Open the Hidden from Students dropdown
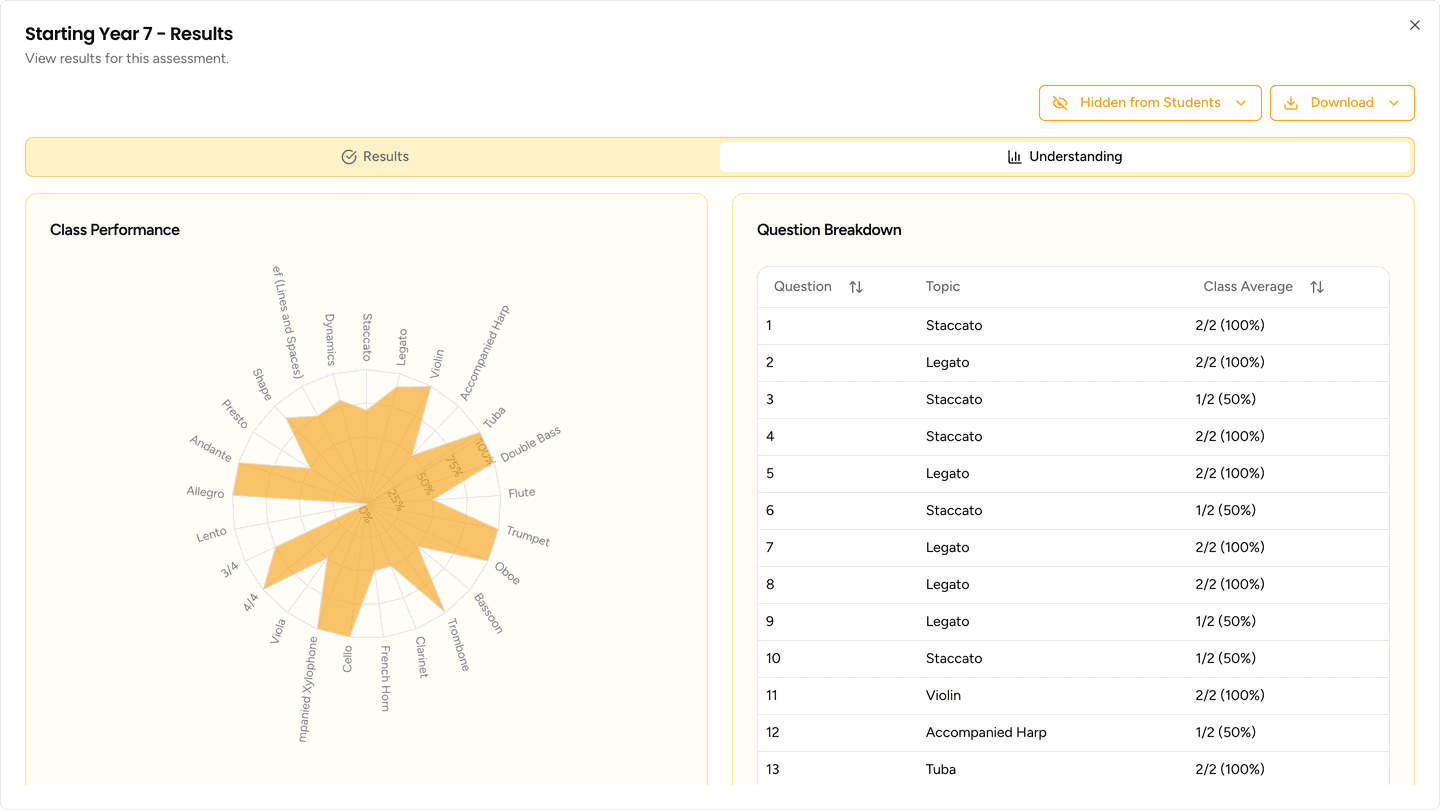This screenshot has width=1440, height=810. pos(1150,103)
